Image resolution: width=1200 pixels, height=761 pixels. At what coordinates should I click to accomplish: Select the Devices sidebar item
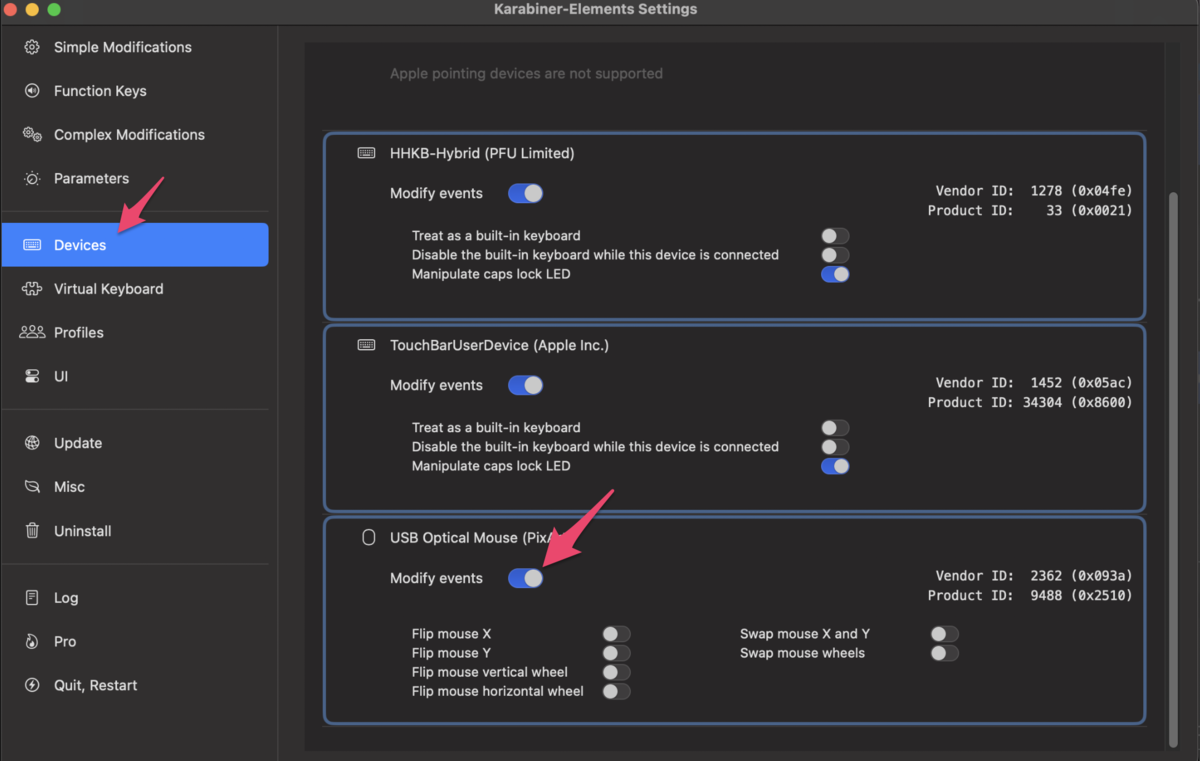click(x=135, y=245)
